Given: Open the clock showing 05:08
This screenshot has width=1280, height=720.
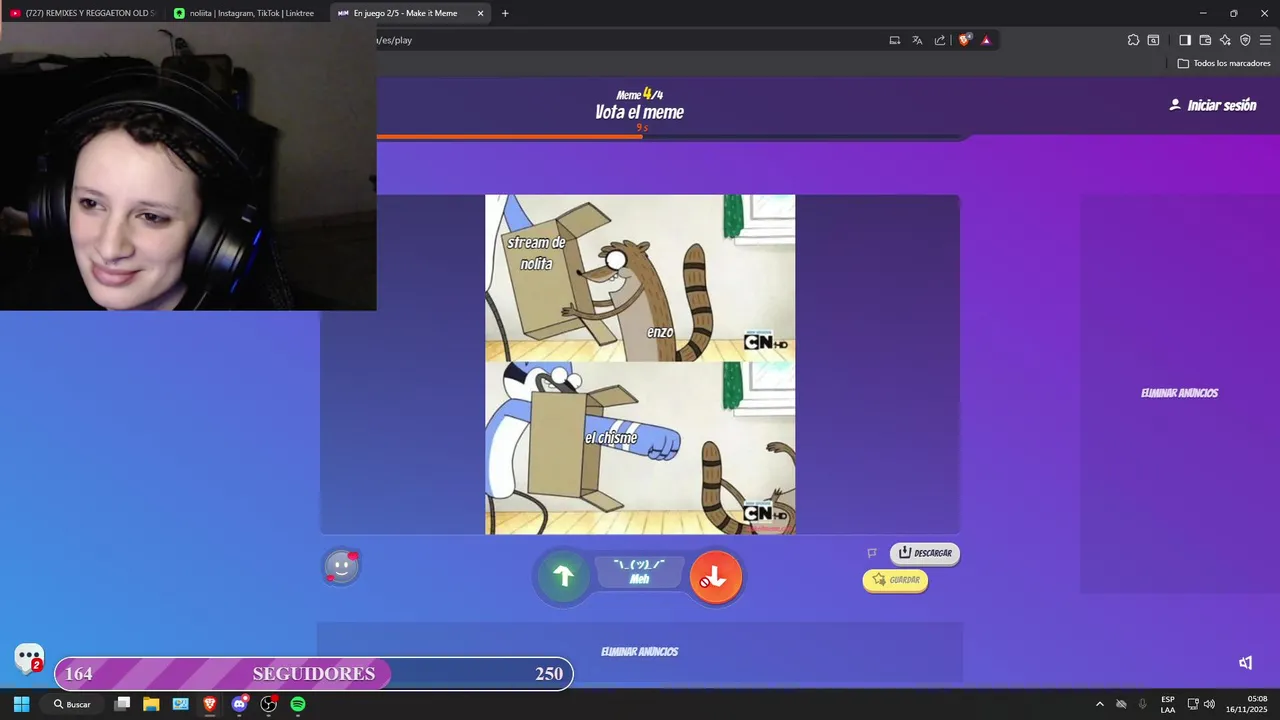Looking at the screenshot, I should (1247, 704).
